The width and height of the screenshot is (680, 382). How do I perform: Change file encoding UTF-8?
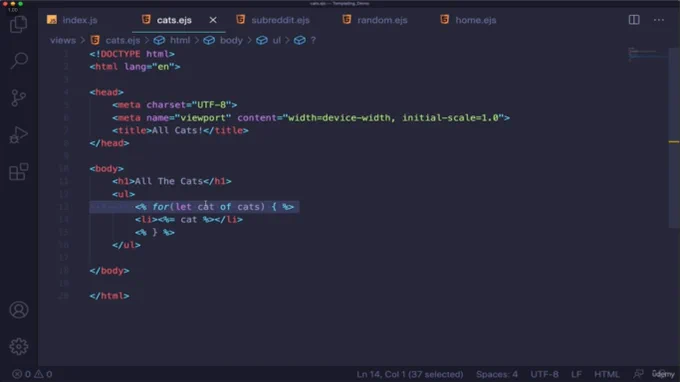coord(544,374)
